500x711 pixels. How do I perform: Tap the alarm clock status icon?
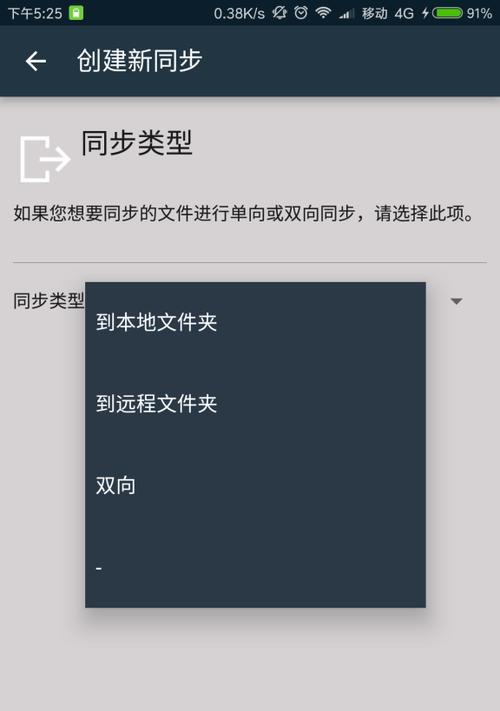(301, 13)
